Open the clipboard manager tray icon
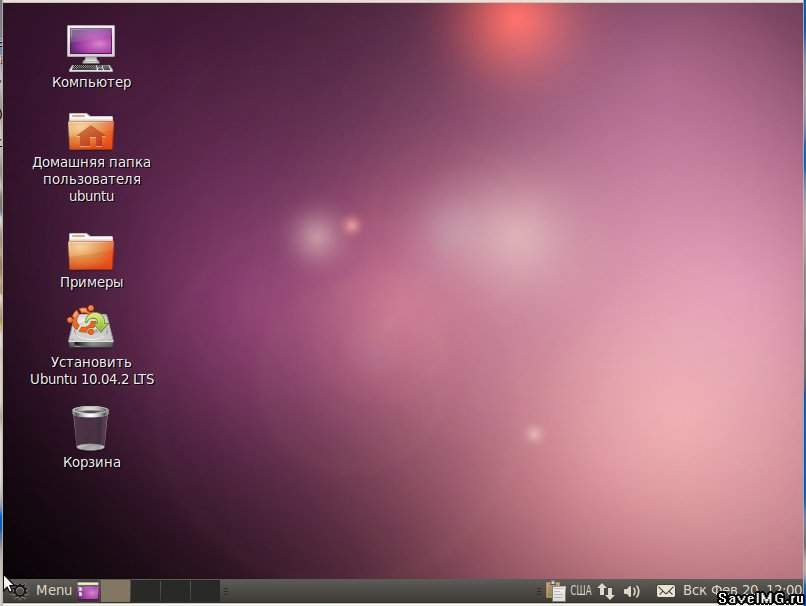The image size is (806, 606). pyautogui.click(x=555, y=591)
